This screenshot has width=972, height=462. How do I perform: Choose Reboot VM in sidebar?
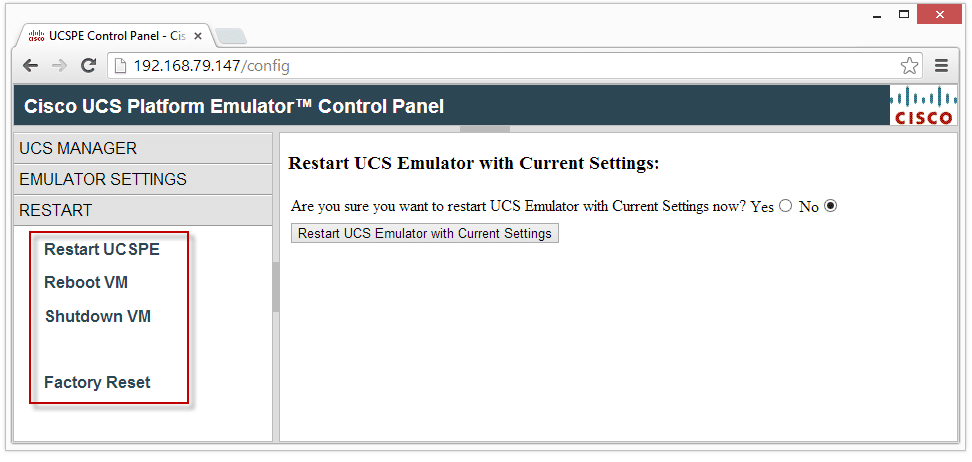click(x=86, y=282)
